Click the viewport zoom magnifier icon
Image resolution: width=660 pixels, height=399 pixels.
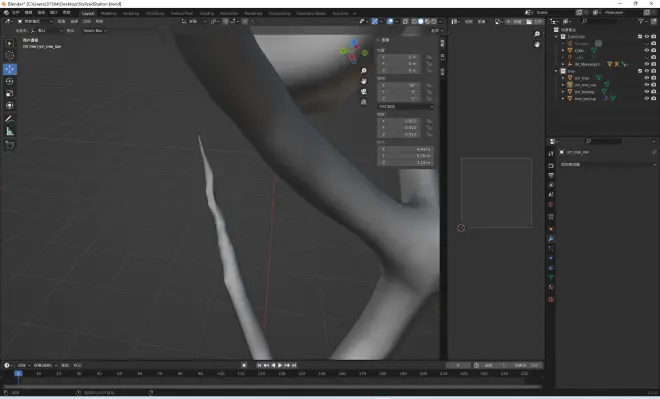click(364, 71)
